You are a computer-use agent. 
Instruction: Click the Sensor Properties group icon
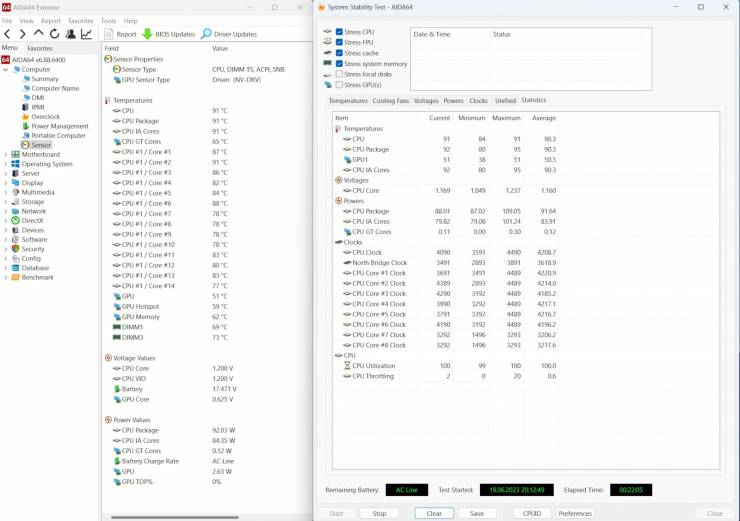coord(108,59)
